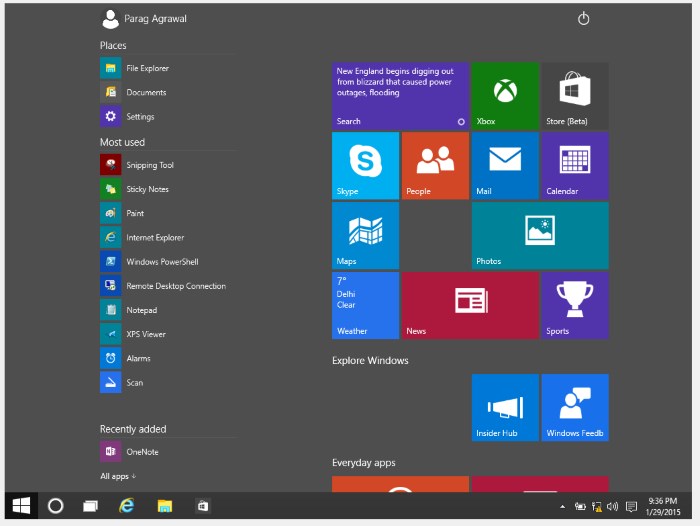Screen dimensions: 700x526
Task: Open the Windows Feedback tile
Action: tap(575, 408)
